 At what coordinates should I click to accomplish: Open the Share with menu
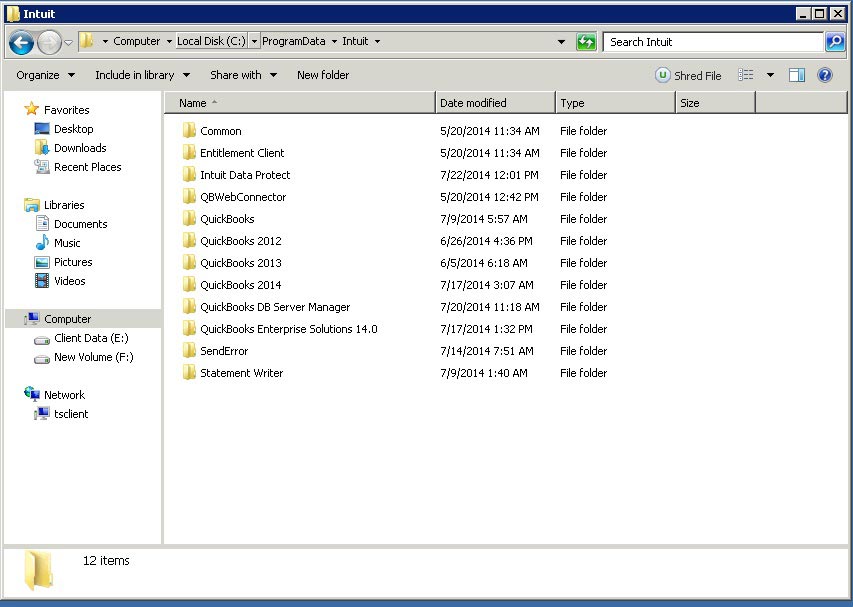pos(243,75)
